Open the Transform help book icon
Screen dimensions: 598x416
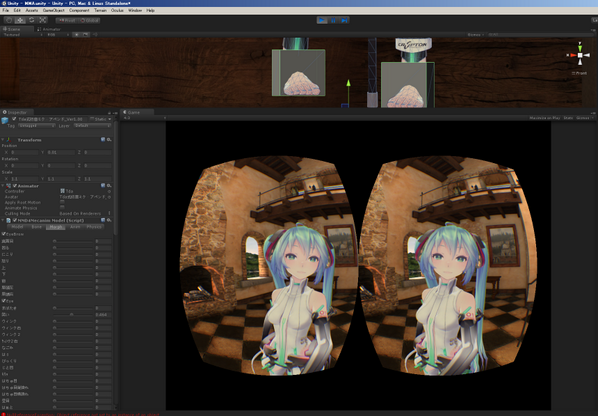[103, 140]
